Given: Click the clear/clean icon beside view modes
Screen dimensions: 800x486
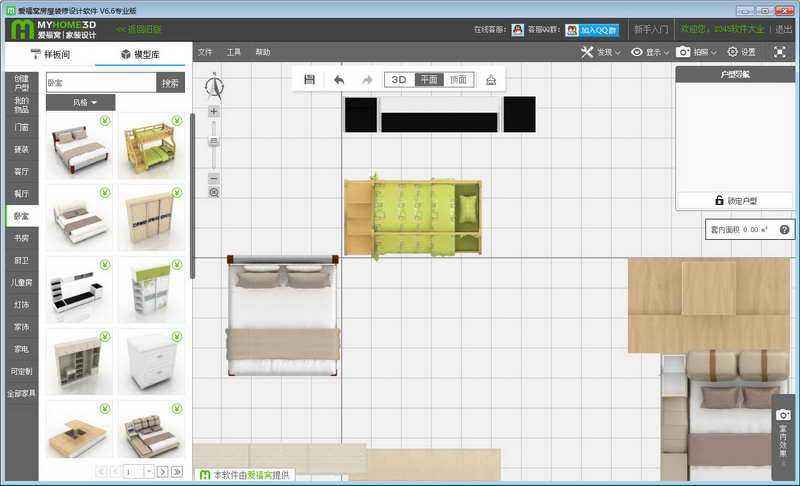Looking at the screenshot, I should [491, 80].
